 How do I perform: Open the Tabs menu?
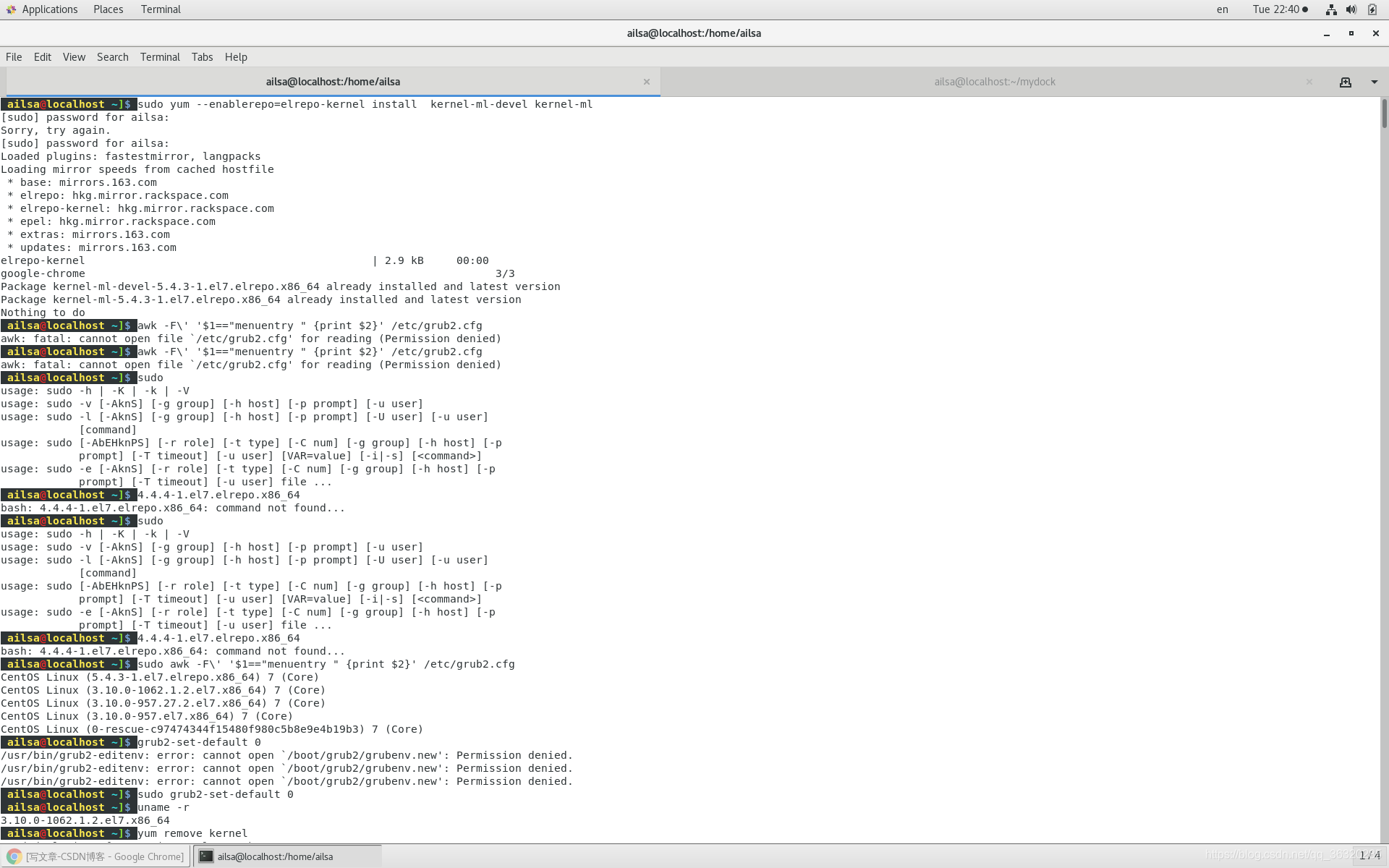click(202, 57)
